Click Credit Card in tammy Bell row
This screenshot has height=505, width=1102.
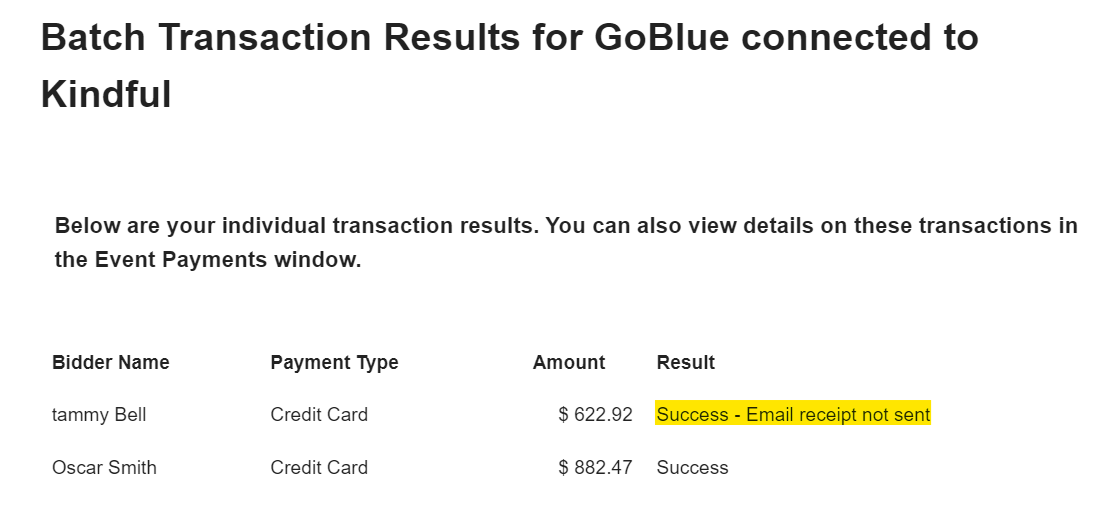[319, 414]
